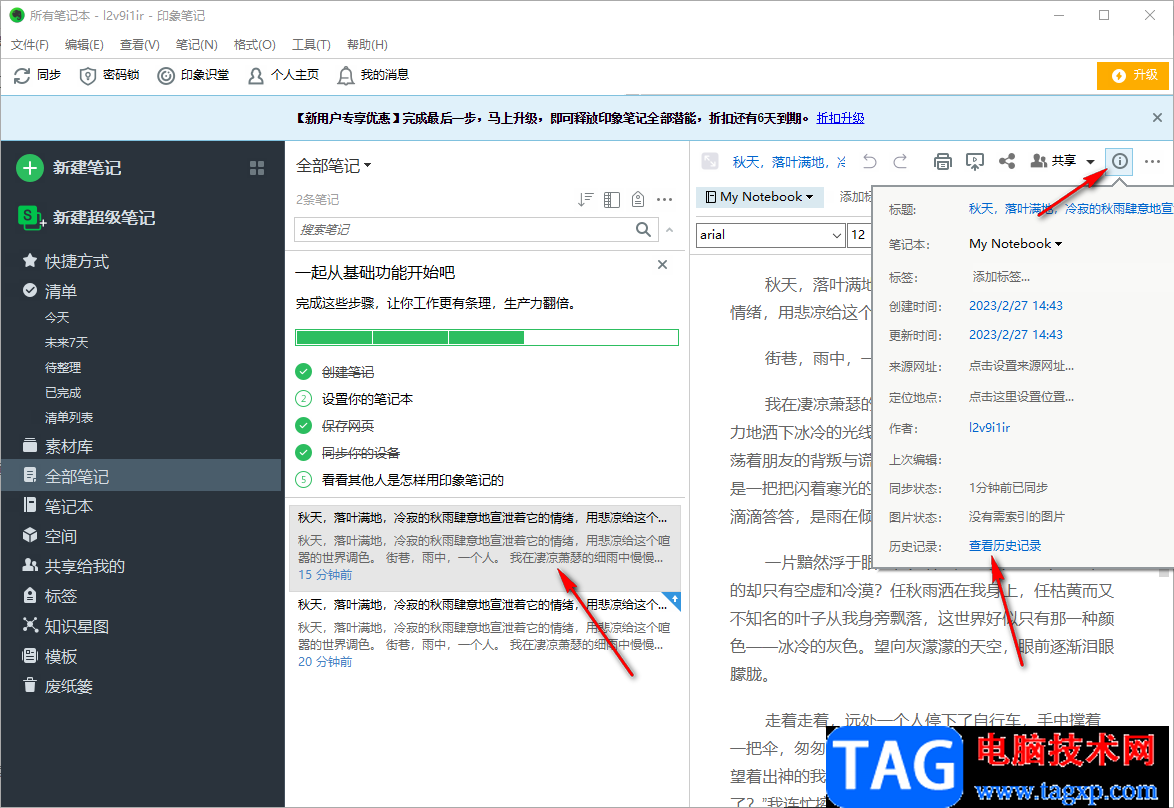Expand the Share dropdown arrow

[1090, 162]
